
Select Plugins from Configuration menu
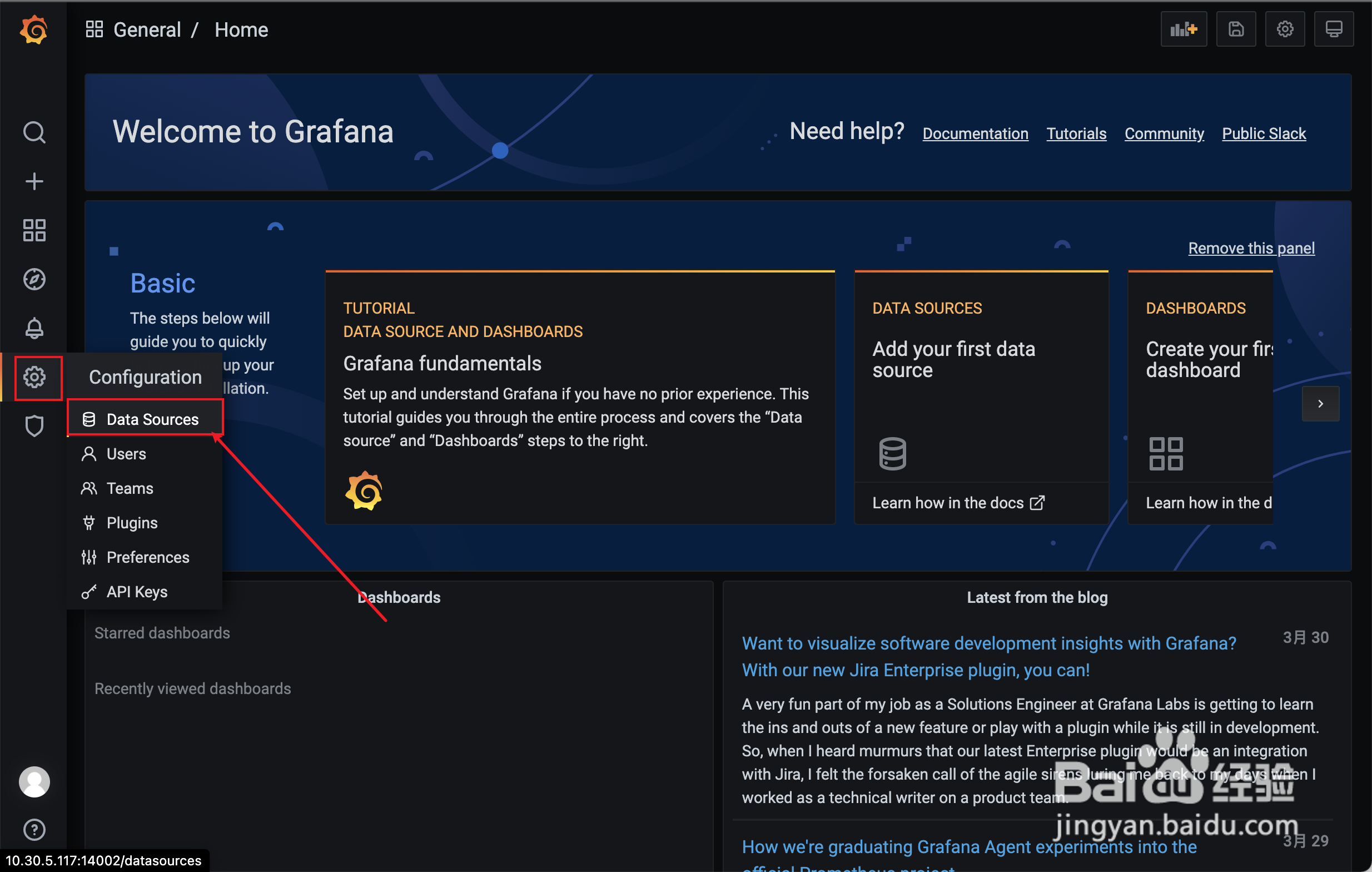click(x=145, y=523)
